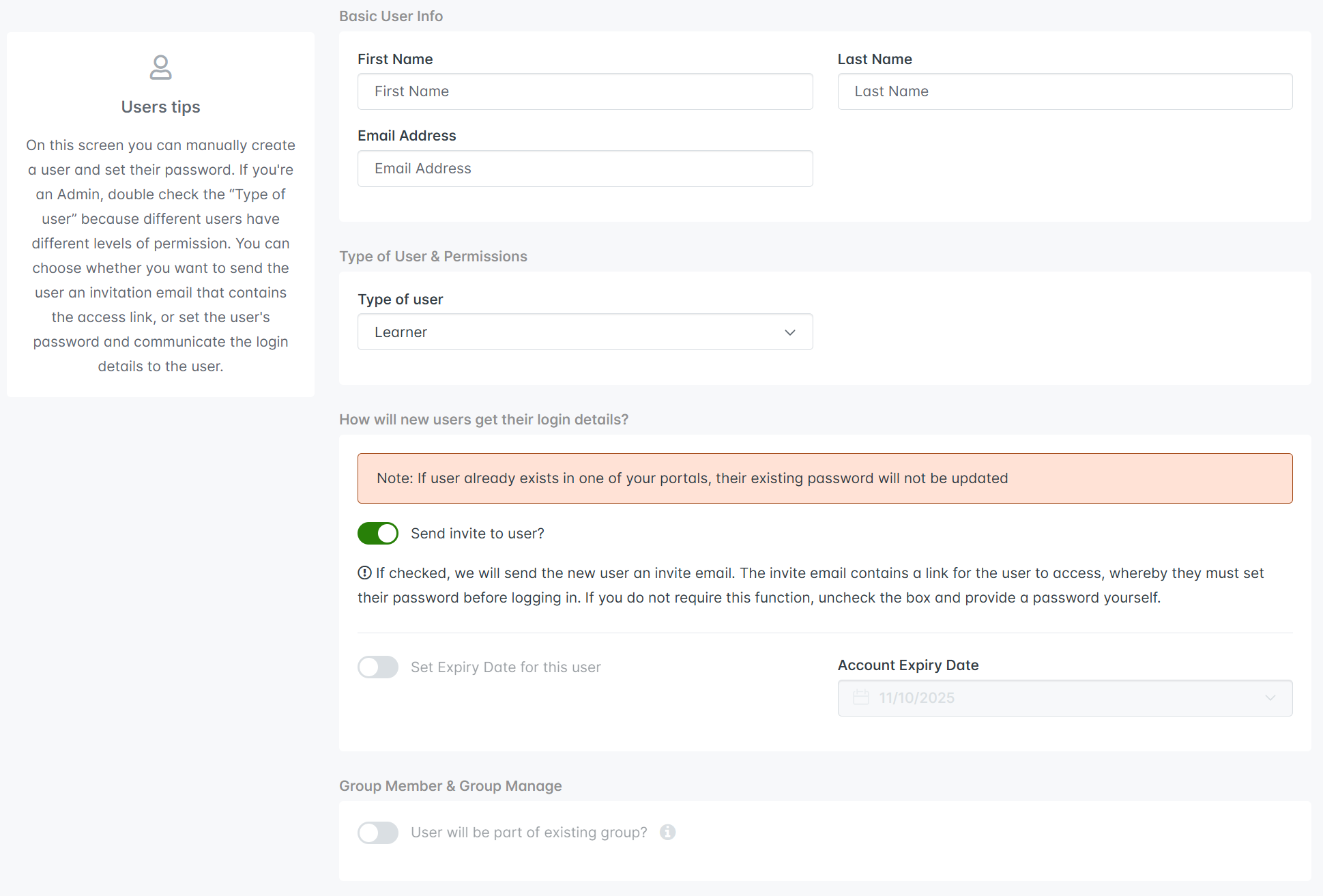The image size is (1323, 896).
Task: Click the exclamation icon before invite explanation
Action: [x=364, y=573]
